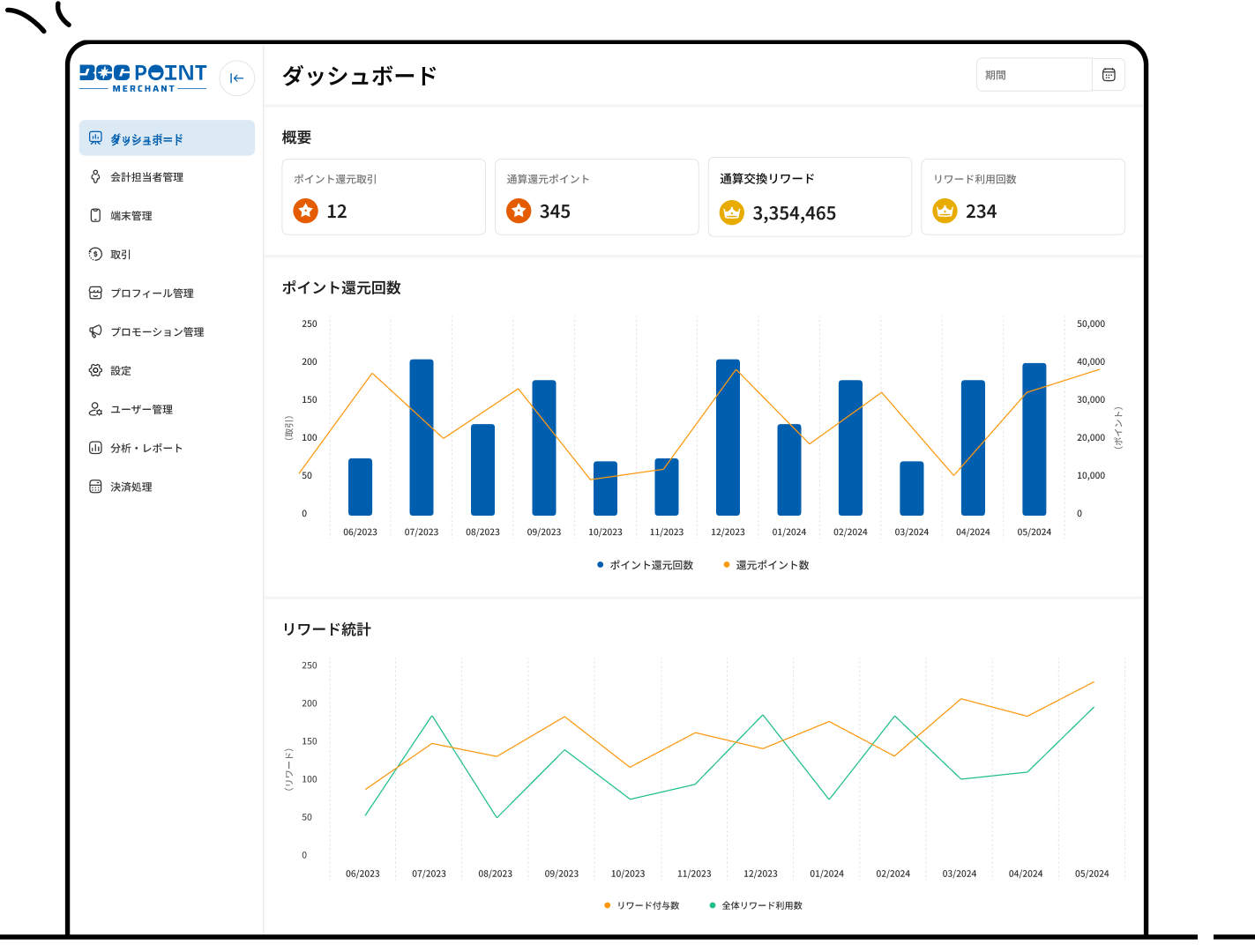Image resolution: width=1255 pixels, height=952 pixels.
Task: Click the 12/2023 bar in chart
Action: tap(728, 437)
